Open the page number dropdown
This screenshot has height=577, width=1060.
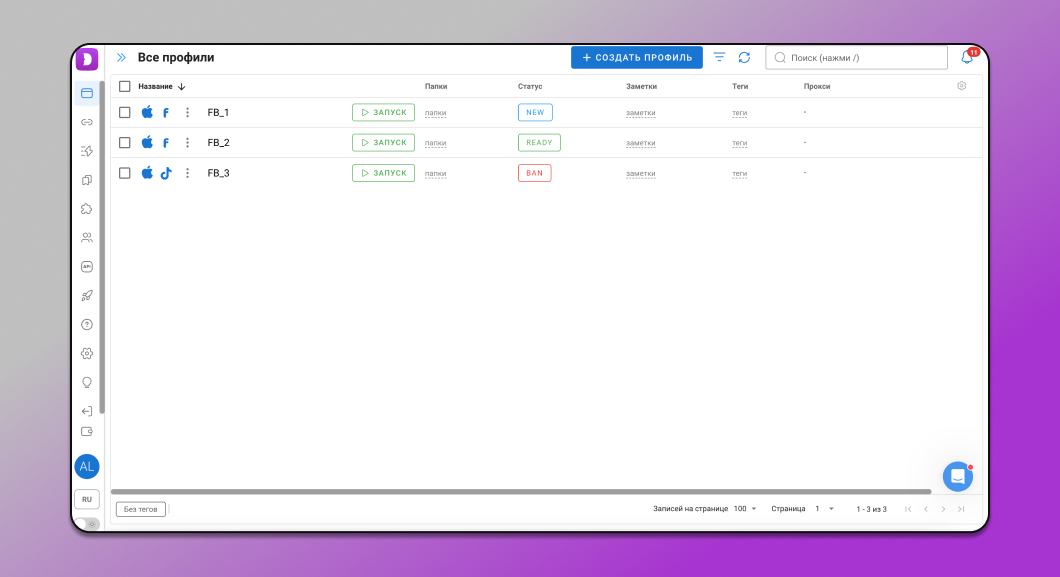coord(824,509)
